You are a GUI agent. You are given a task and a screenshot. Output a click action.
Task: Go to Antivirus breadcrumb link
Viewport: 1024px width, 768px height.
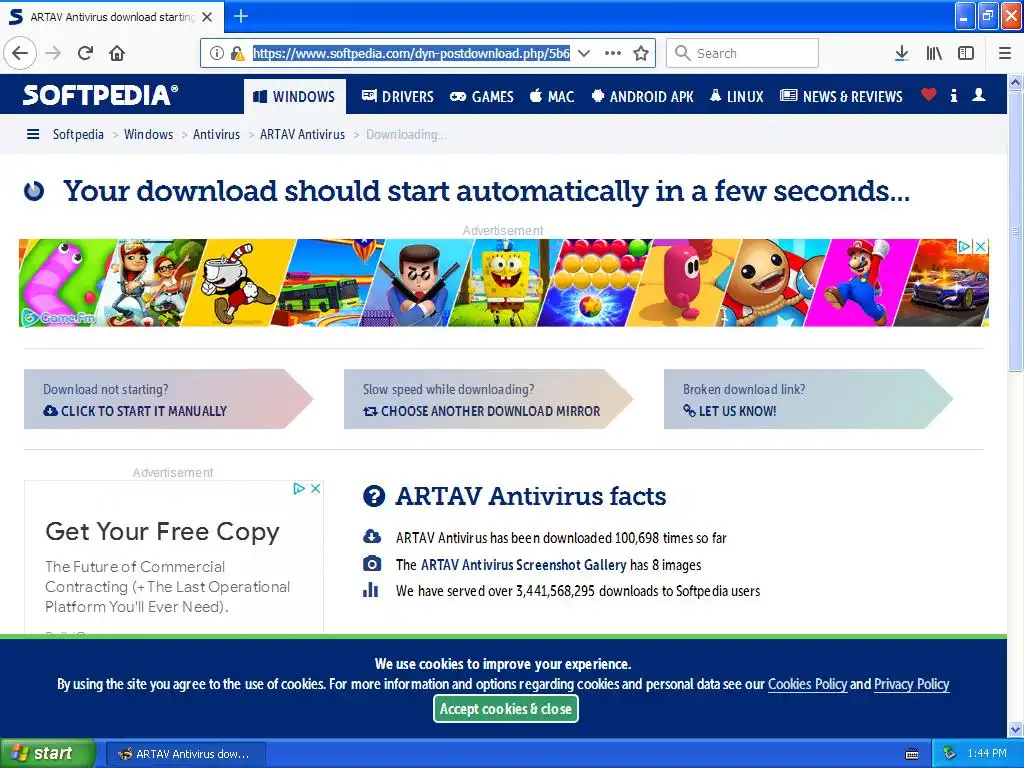216,135
